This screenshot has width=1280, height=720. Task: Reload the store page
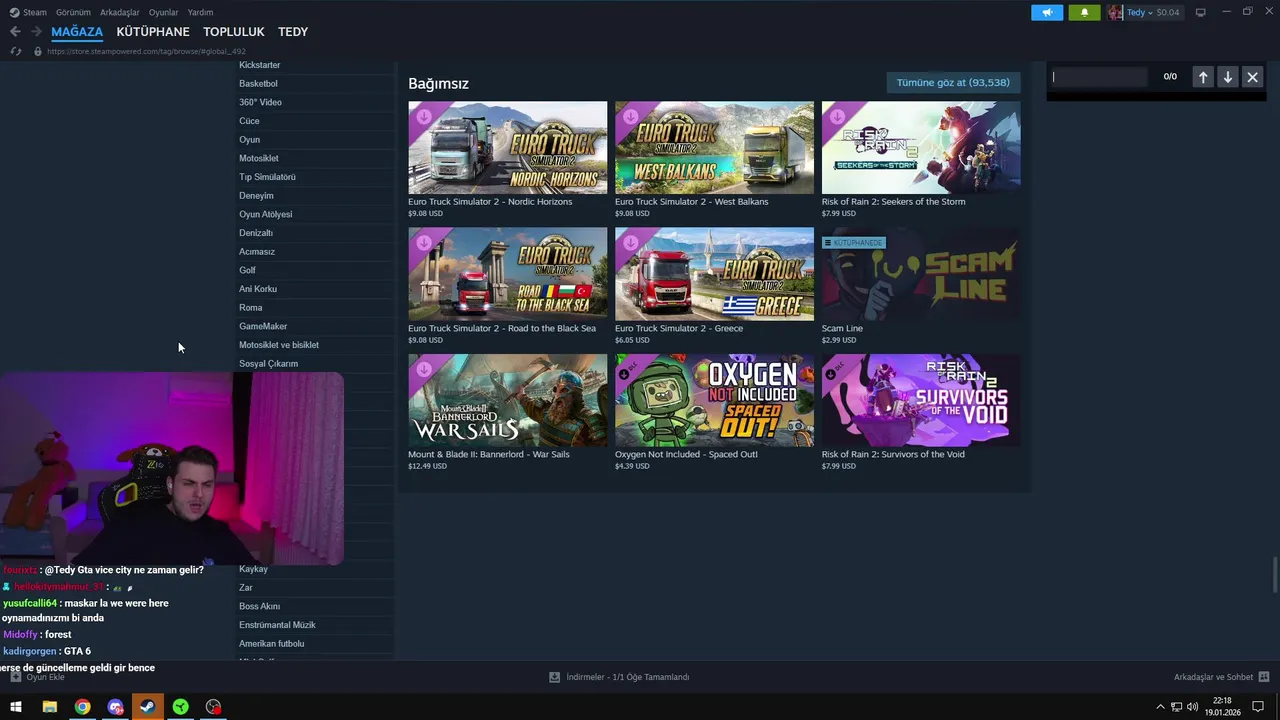click(x=16, y=51)
